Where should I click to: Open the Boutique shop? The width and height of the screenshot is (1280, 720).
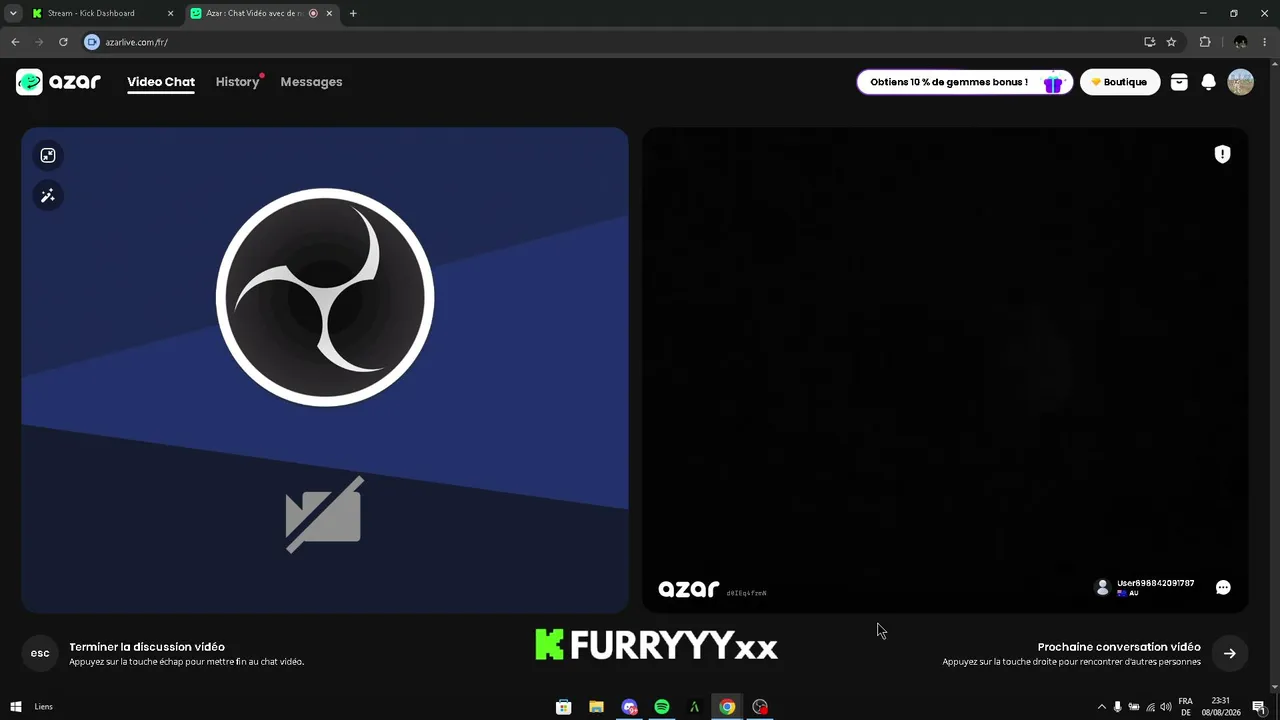click(1120, 82)
